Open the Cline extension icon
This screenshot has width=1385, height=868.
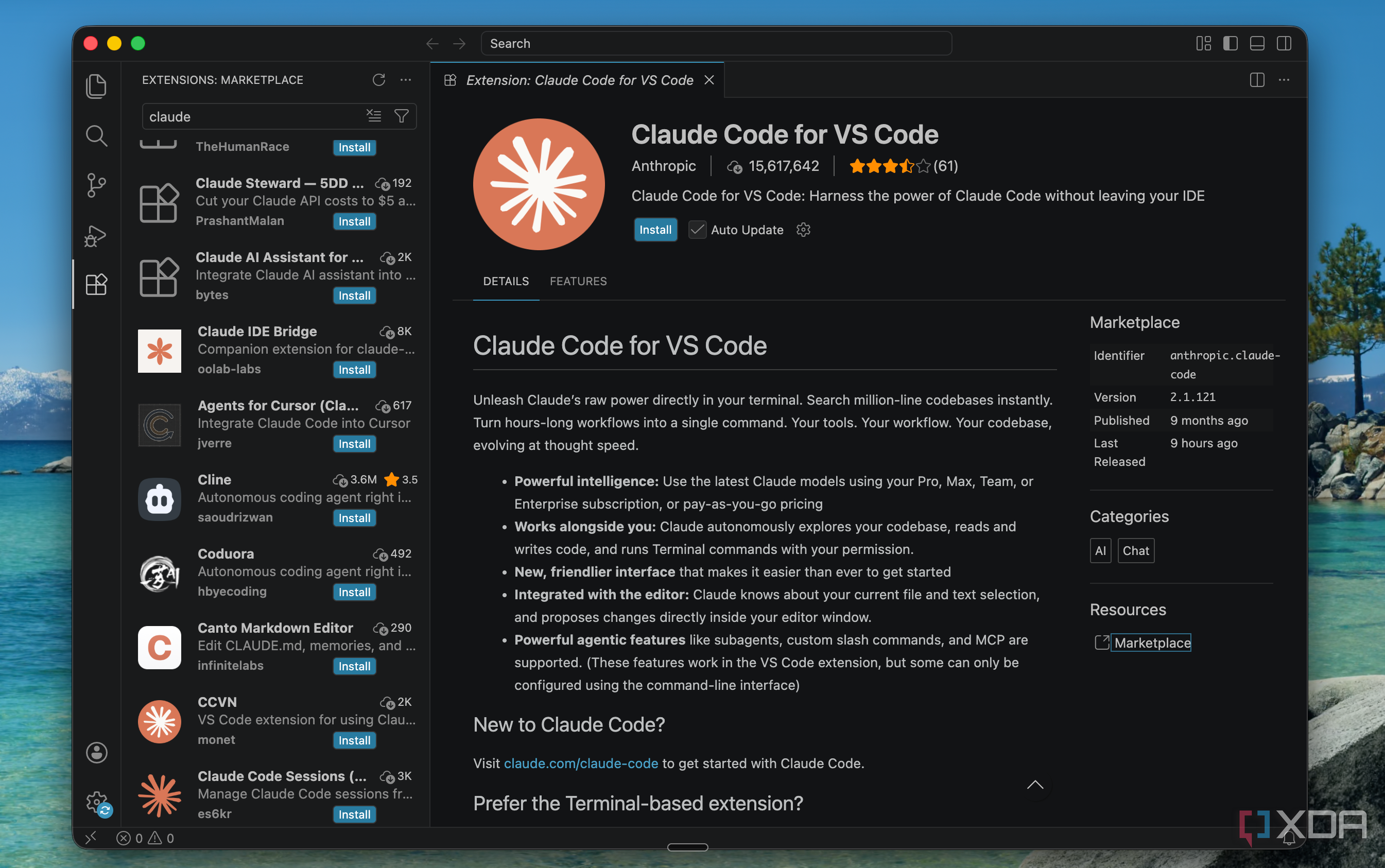pos(160,499)
